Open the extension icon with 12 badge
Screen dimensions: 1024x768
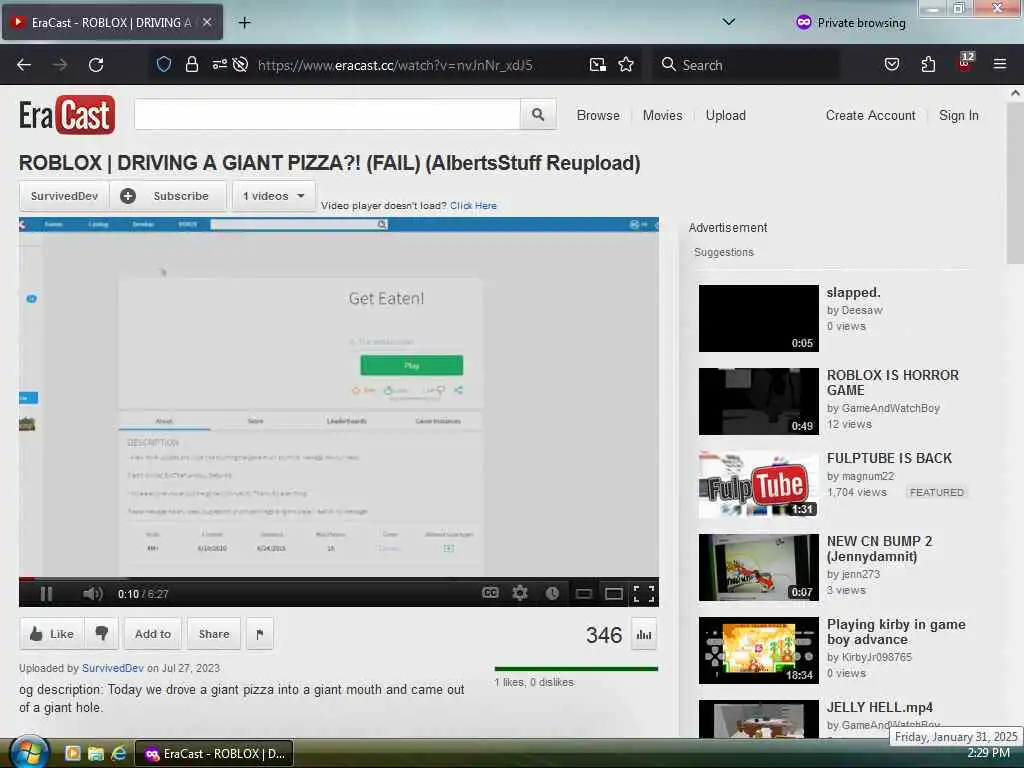[965, 62]
